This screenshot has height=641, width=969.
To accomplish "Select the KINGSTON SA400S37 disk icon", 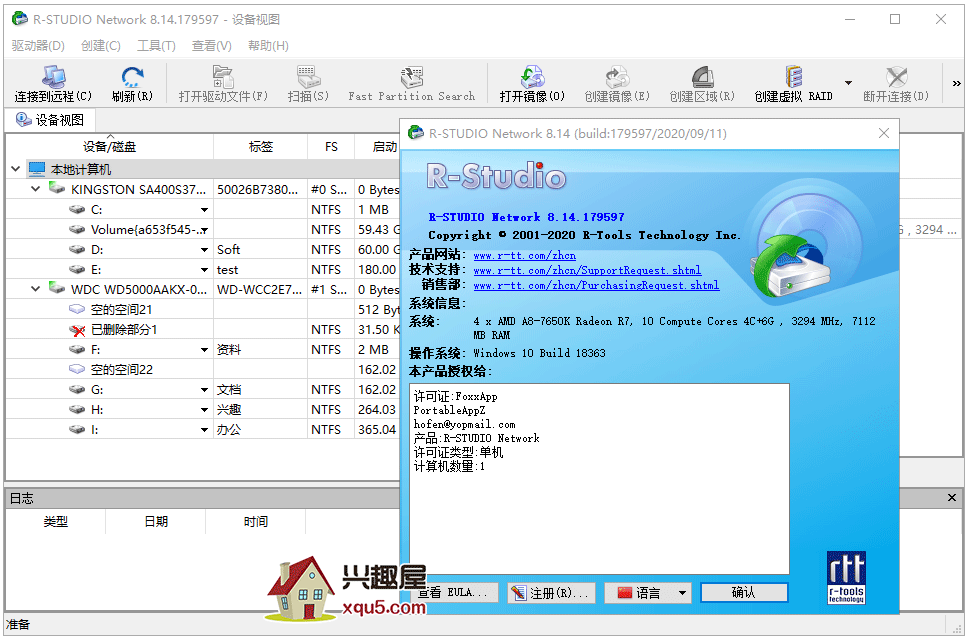I will click(57, 188).
